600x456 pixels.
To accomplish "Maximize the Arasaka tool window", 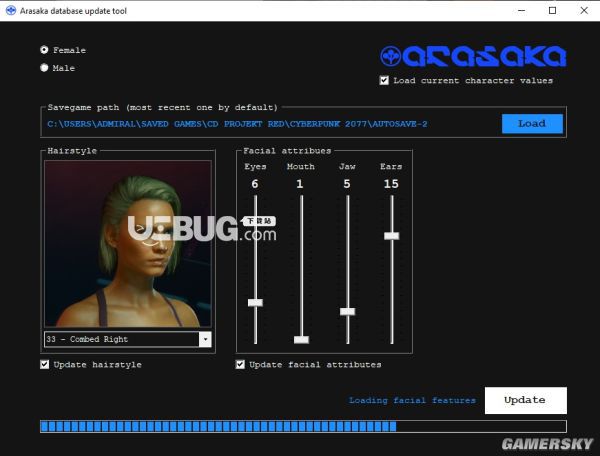I will coord(553,11).
